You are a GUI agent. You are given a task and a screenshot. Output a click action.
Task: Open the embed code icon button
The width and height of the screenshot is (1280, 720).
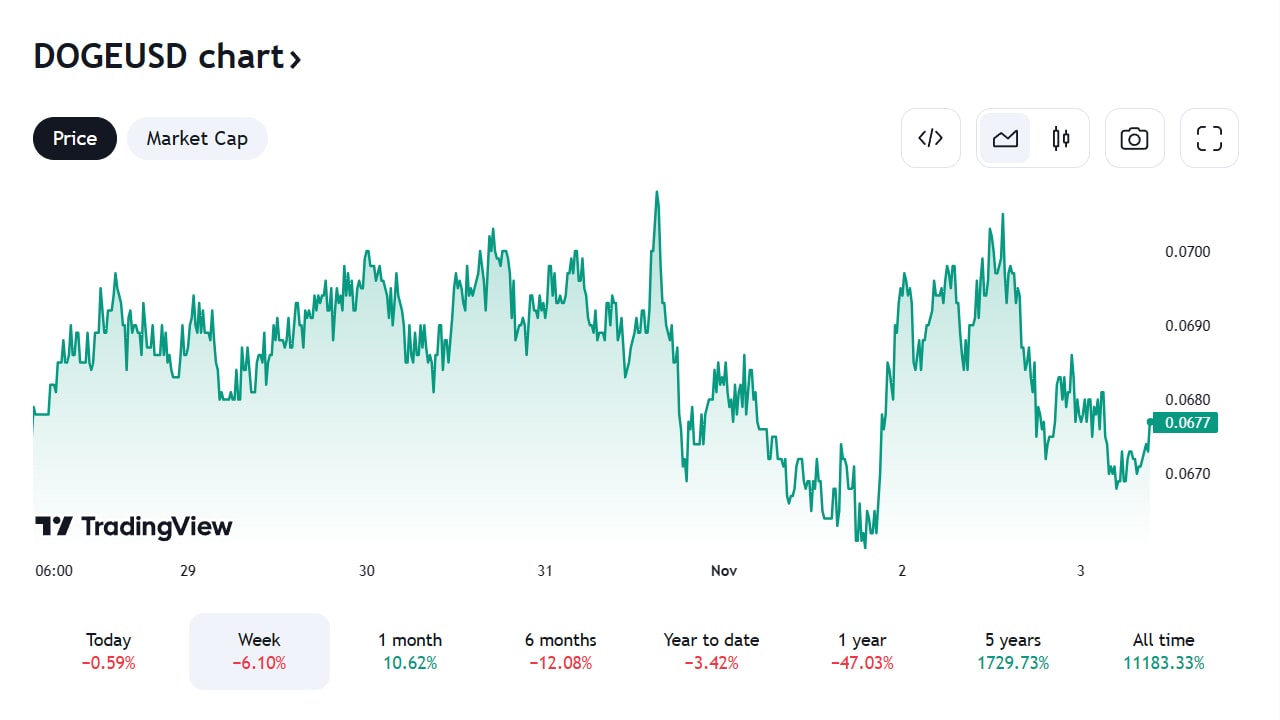931,138
